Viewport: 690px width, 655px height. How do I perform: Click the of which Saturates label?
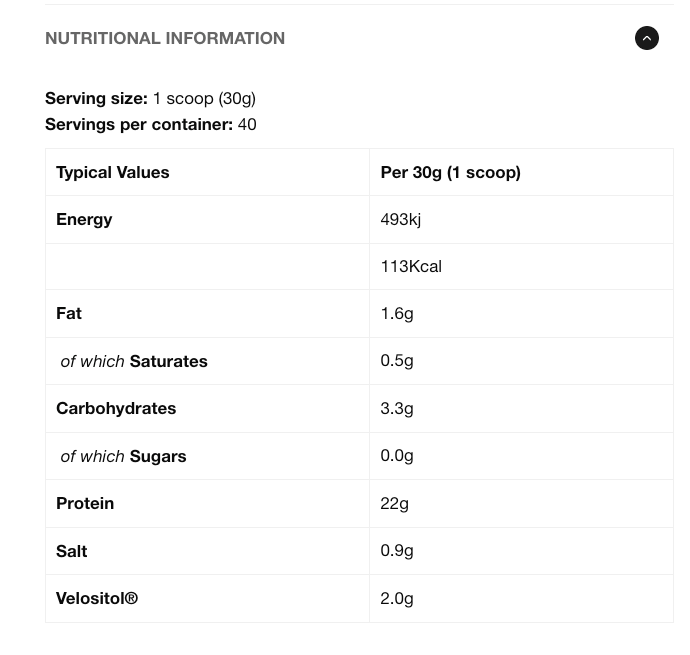(x=134, y=361)
